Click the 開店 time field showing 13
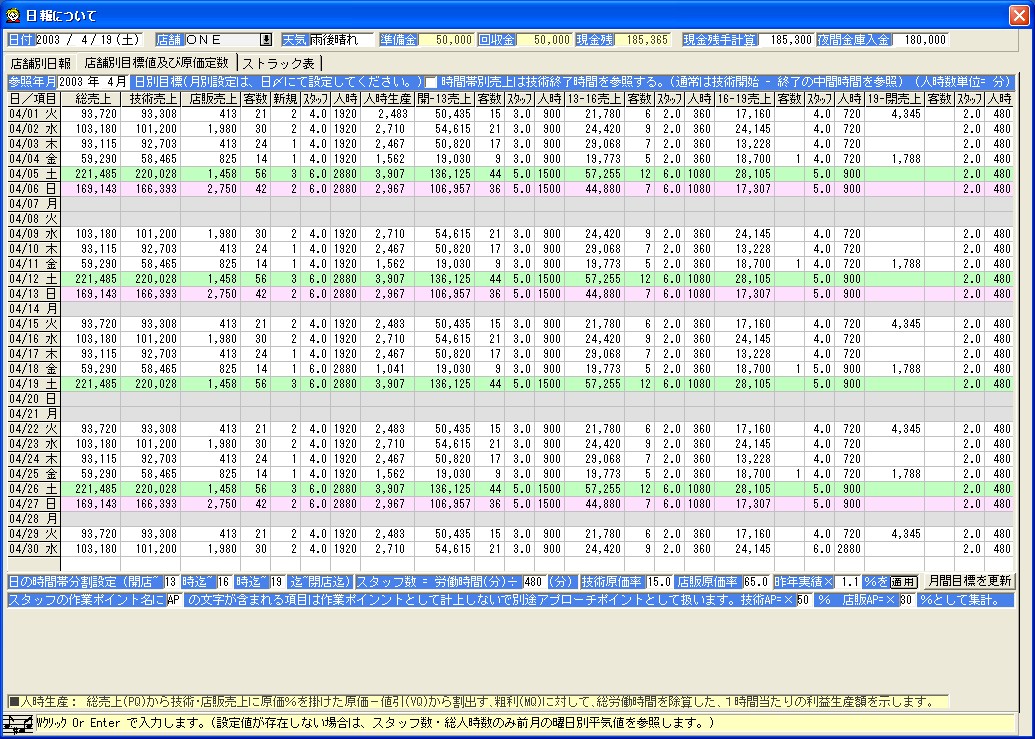This screenshot has width=1035, height=739. click(170, 582)
